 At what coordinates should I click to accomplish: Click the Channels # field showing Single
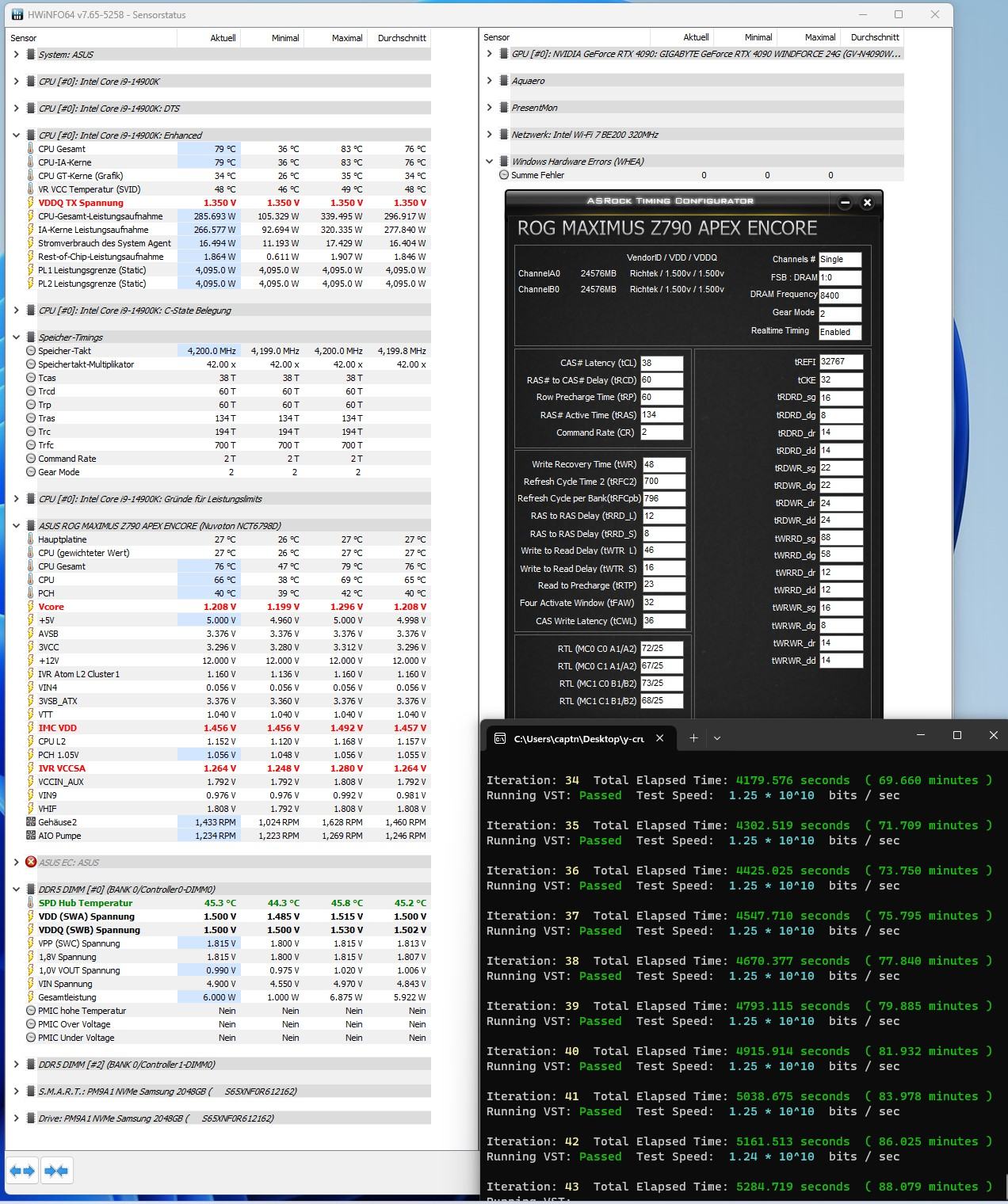click(839, 260)
